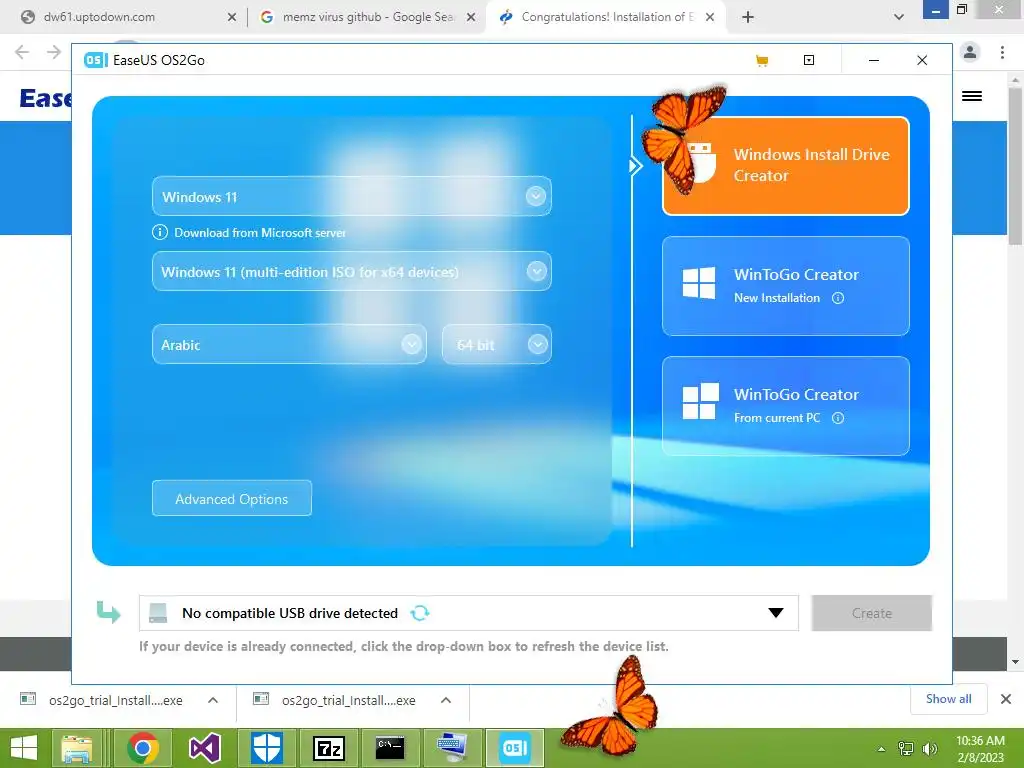The height and width of the screenshot is (768, 1024).
Task: Click Show all downloads button
Action: (948, 699)
